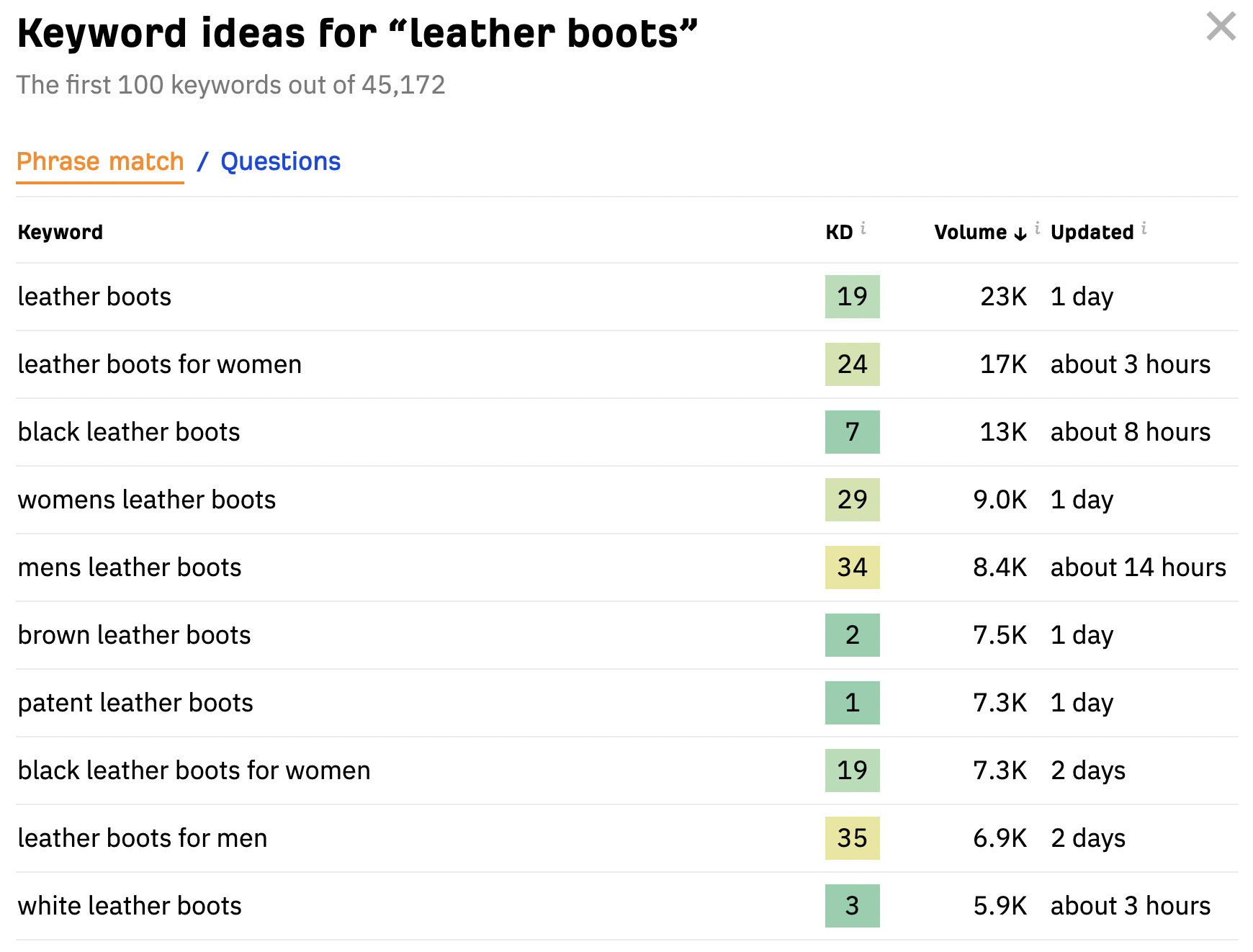Image resolution: width=1253 pixels, height=952 pixels.
Task: Open "mens leather boots" keyword details
Action: click(x=130, y=567)
